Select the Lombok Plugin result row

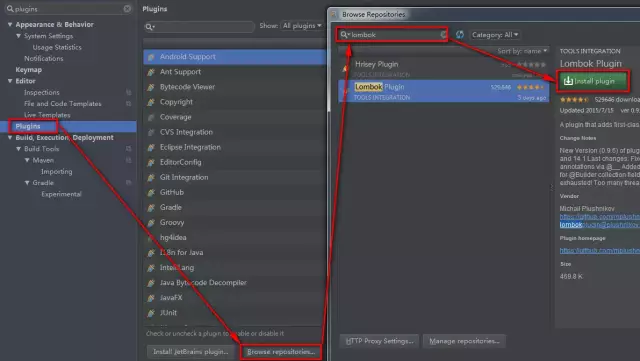click(x=444, y=91)
